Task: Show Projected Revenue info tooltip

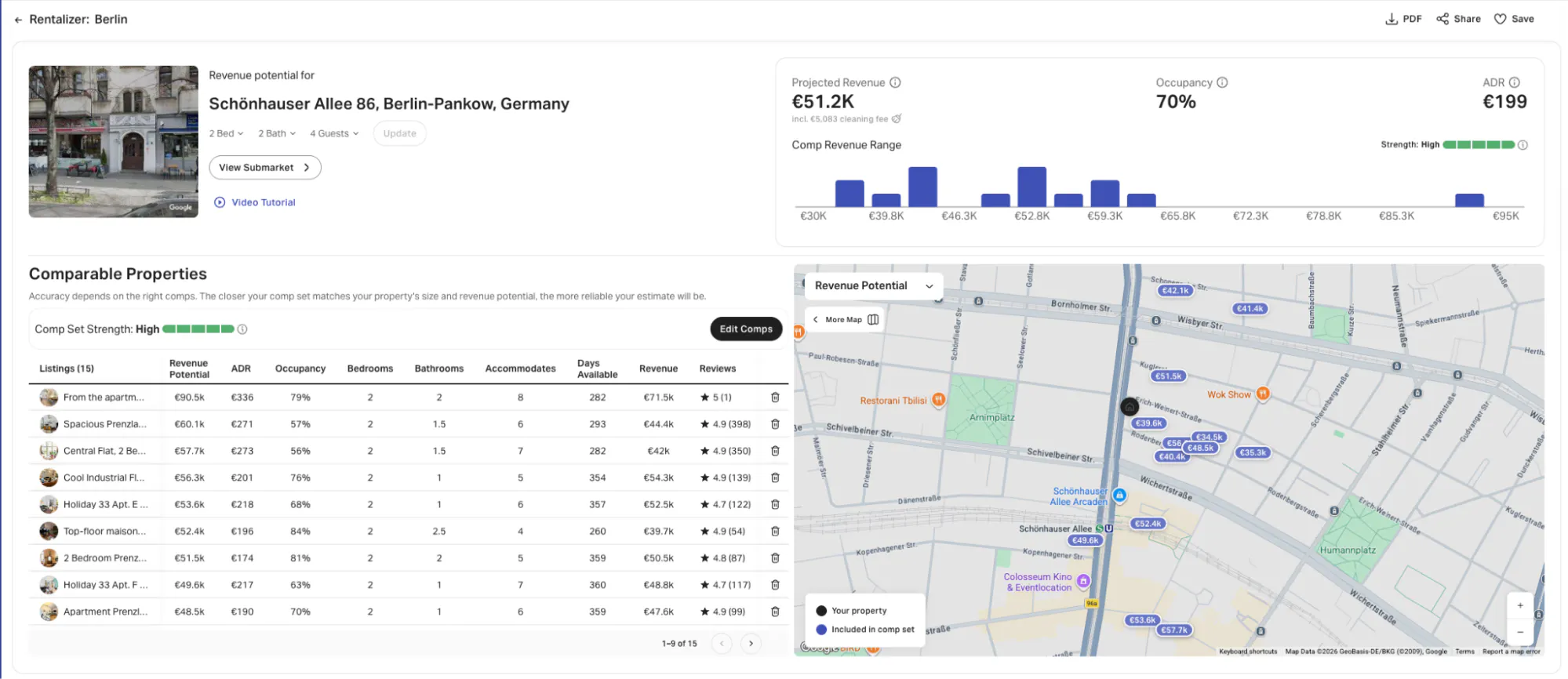Action: click(895, 82)
